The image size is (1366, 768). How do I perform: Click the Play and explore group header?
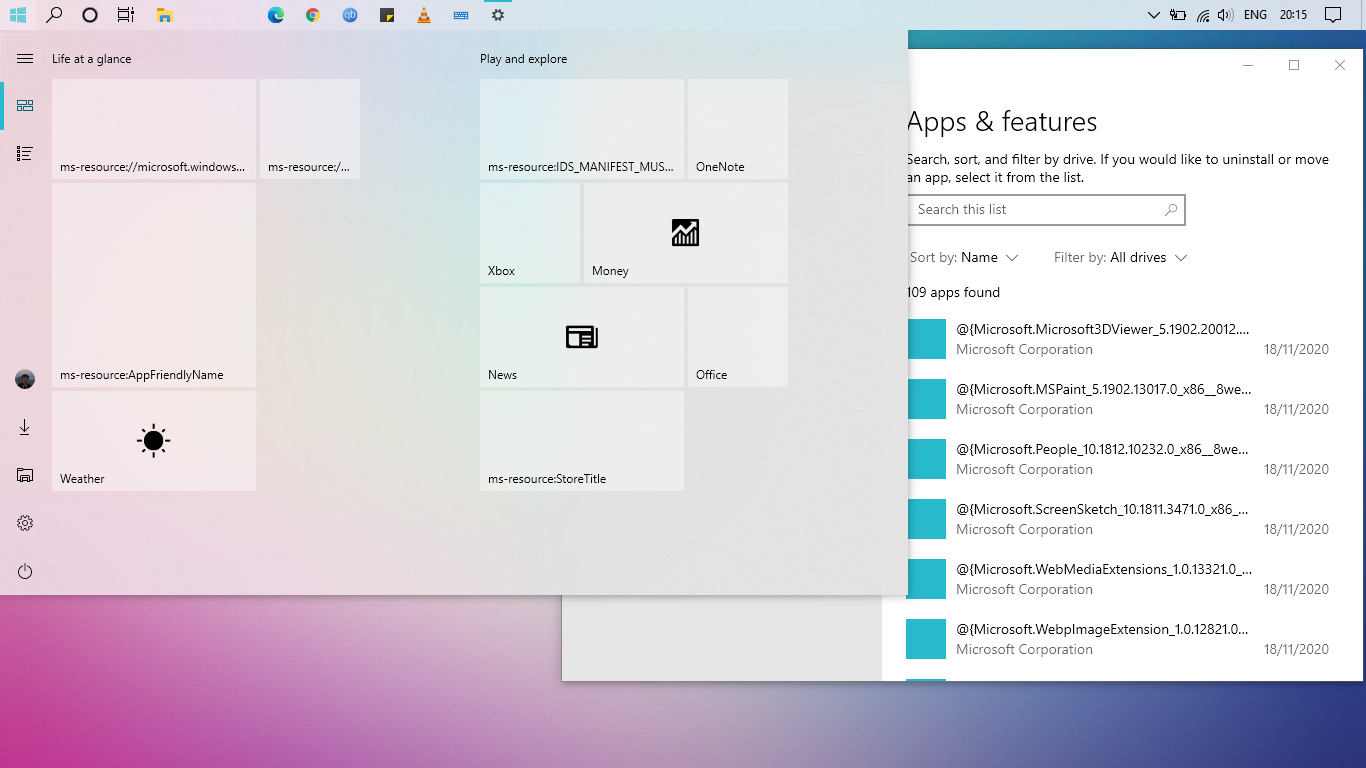523,59
